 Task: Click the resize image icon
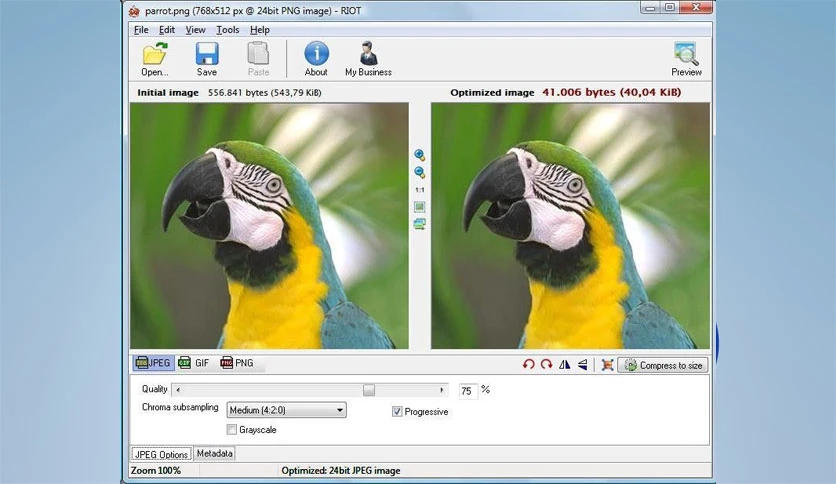click(607, 365)
